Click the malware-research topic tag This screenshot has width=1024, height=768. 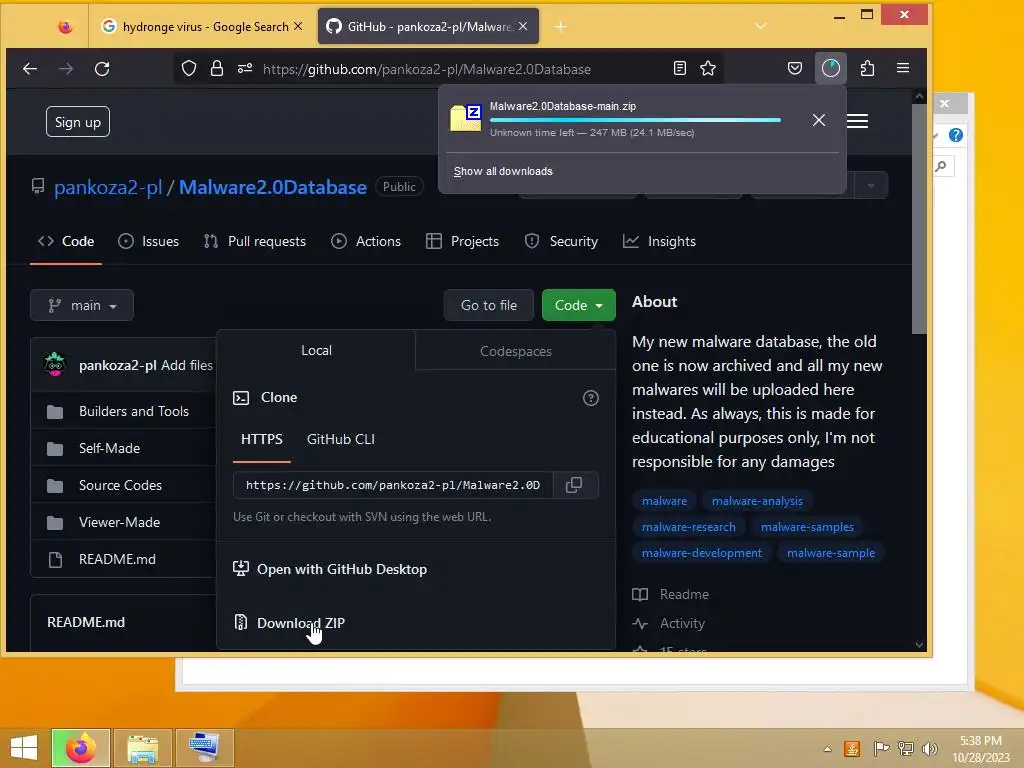click(688, 527)
